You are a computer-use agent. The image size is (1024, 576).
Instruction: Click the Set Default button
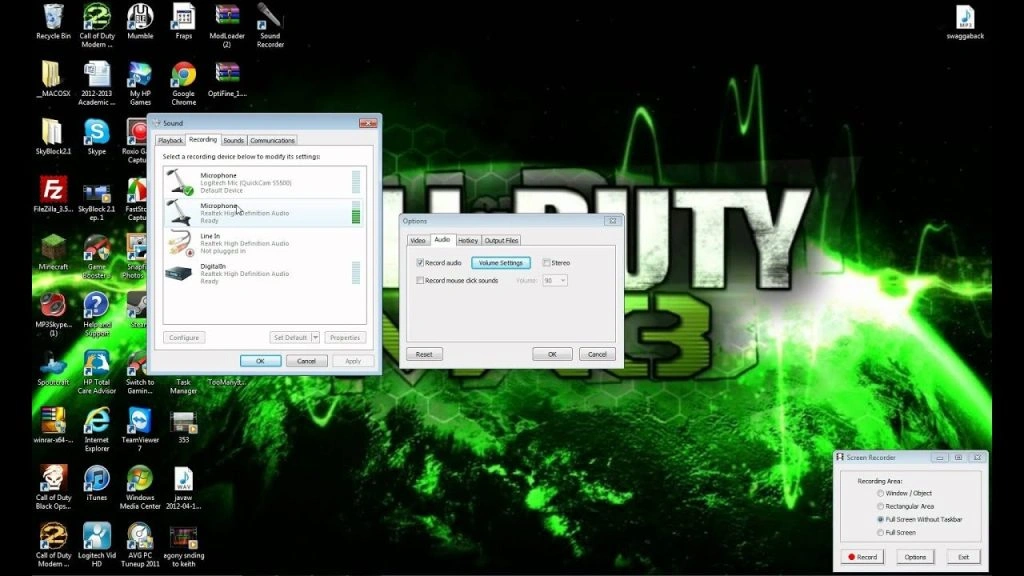(x=290, y=338)
